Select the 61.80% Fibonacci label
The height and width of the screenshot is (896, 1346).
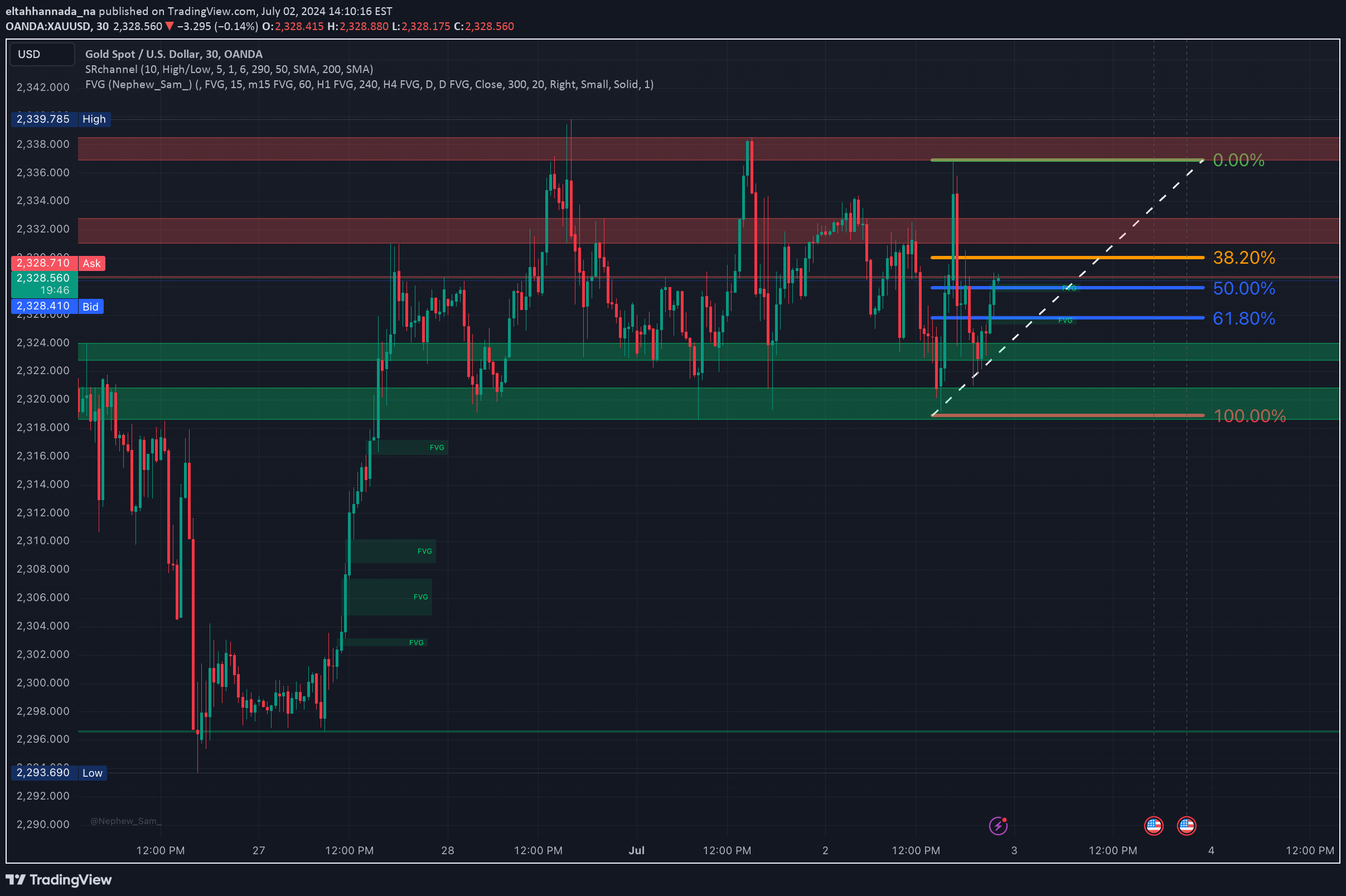1244,318
